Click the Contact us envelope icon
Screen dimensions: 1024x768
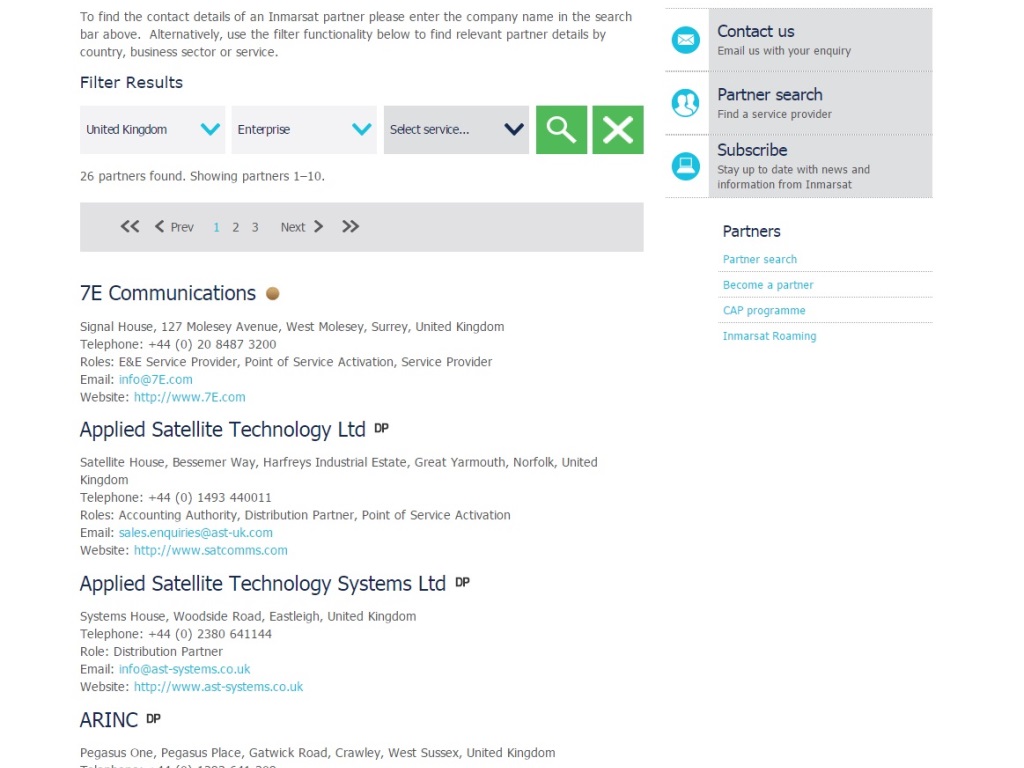pyautogui.click(x=686, y=40)
